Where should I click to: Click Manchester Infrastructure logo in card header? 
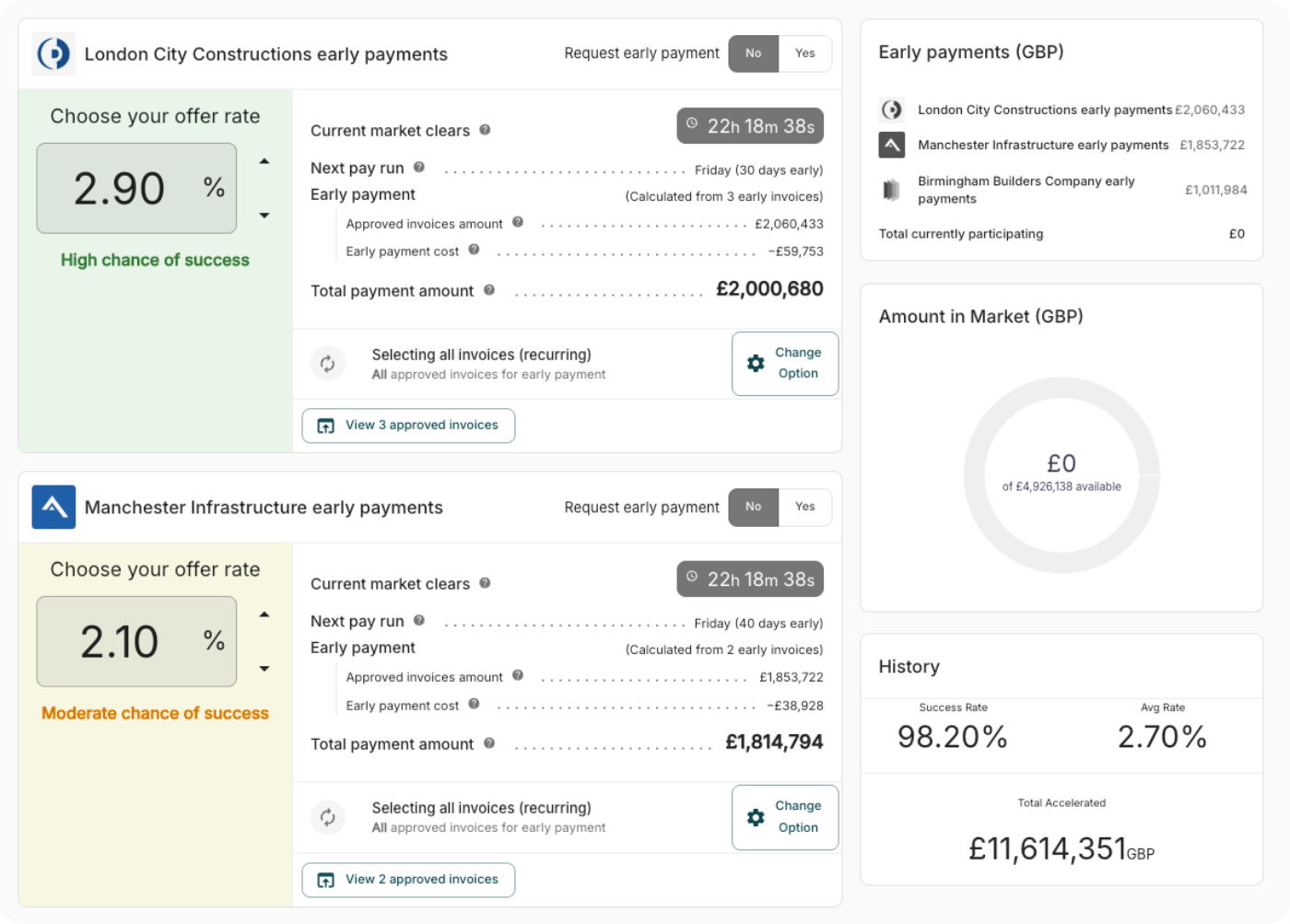pos(53,507)
